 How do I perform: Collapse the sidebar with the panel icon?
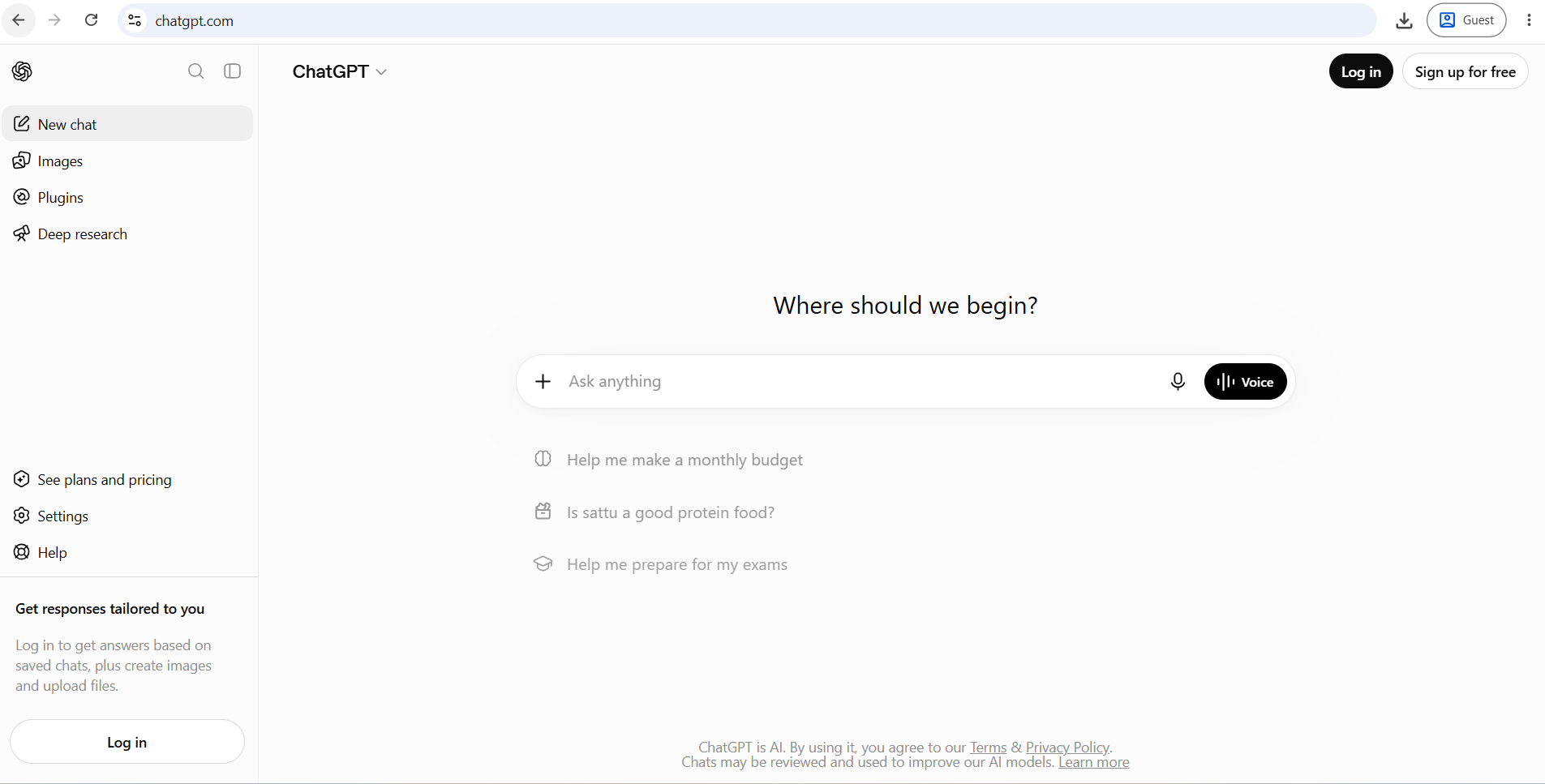tap(233, 71)
